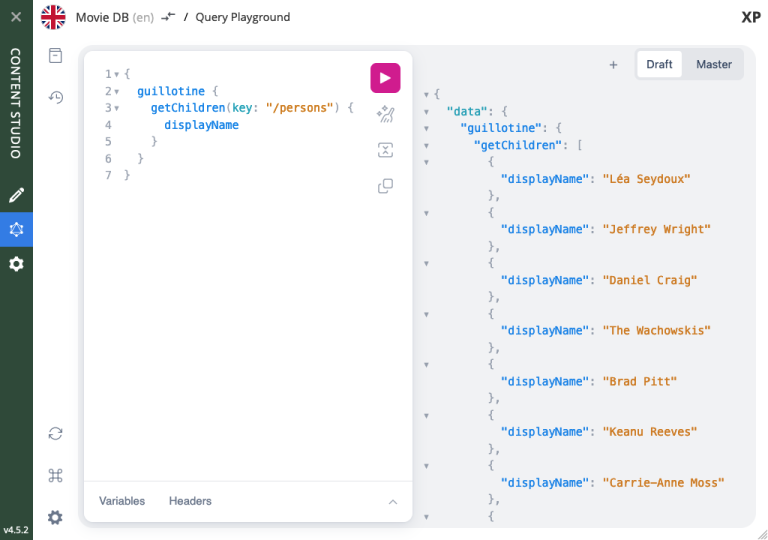
Task: Click the "Keanu Reeves" value in results
Action: [649, 432]
